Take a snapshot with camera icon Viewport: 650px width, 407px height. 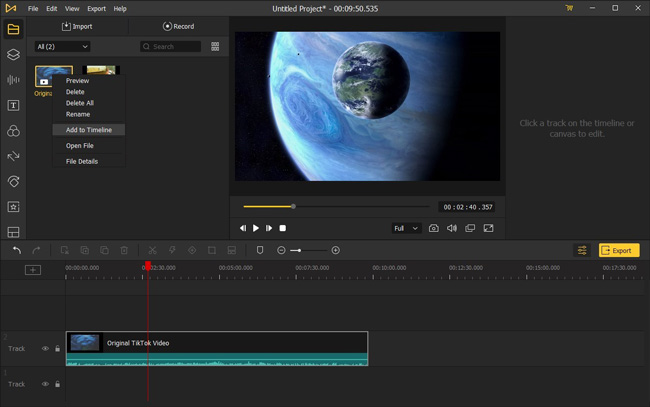pos(434,228)
